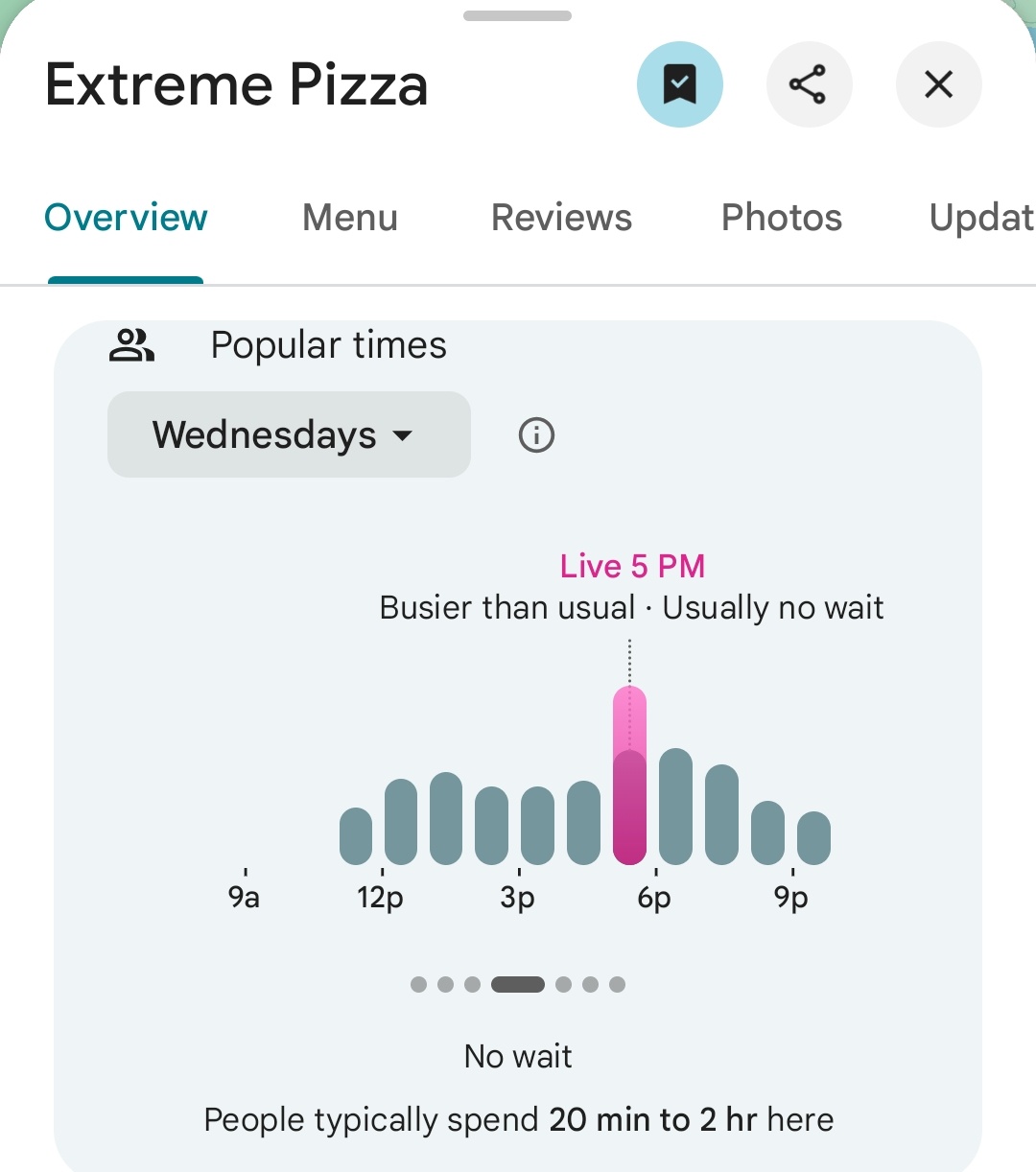Image resolution: width=1036 pixels, height=1172 pixels.
Task: Tap the 6 PM bar in chart
Action: pyautogui.click(x=675, y=808)
